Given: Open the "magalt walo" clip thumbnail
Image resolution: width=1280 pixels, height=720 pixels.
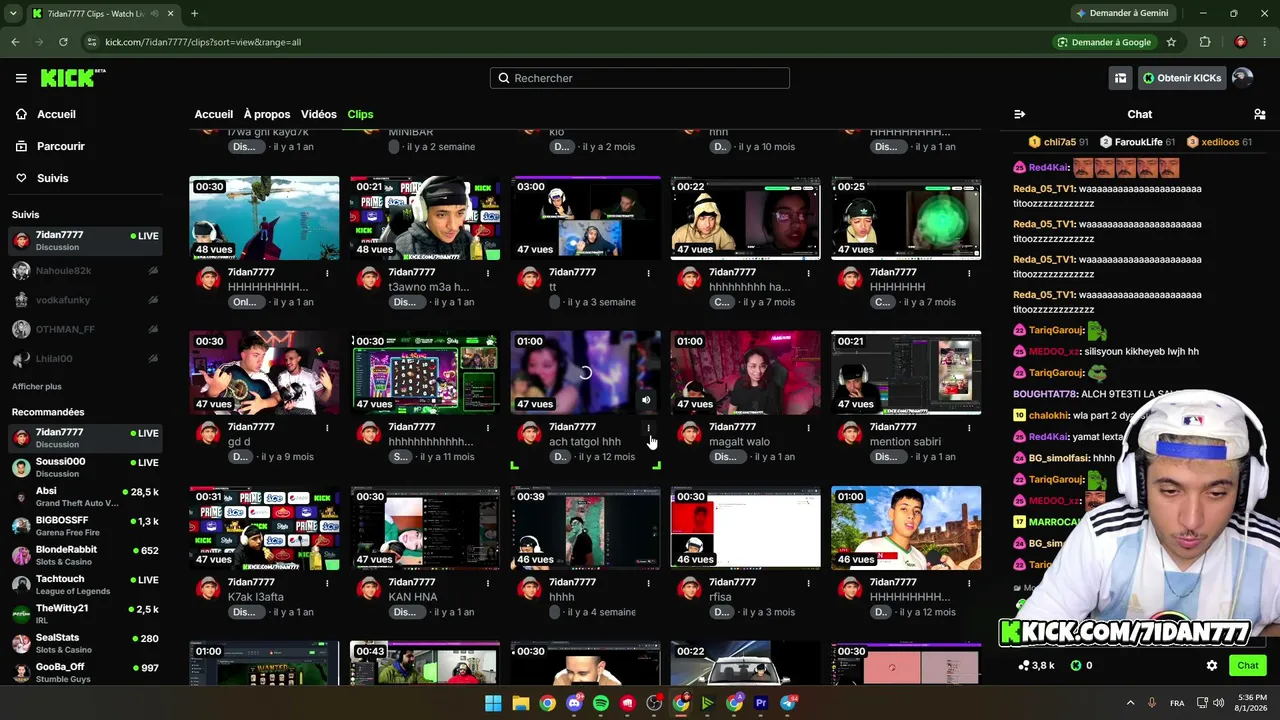Looking at the screenshot, I should pos(745,373).
